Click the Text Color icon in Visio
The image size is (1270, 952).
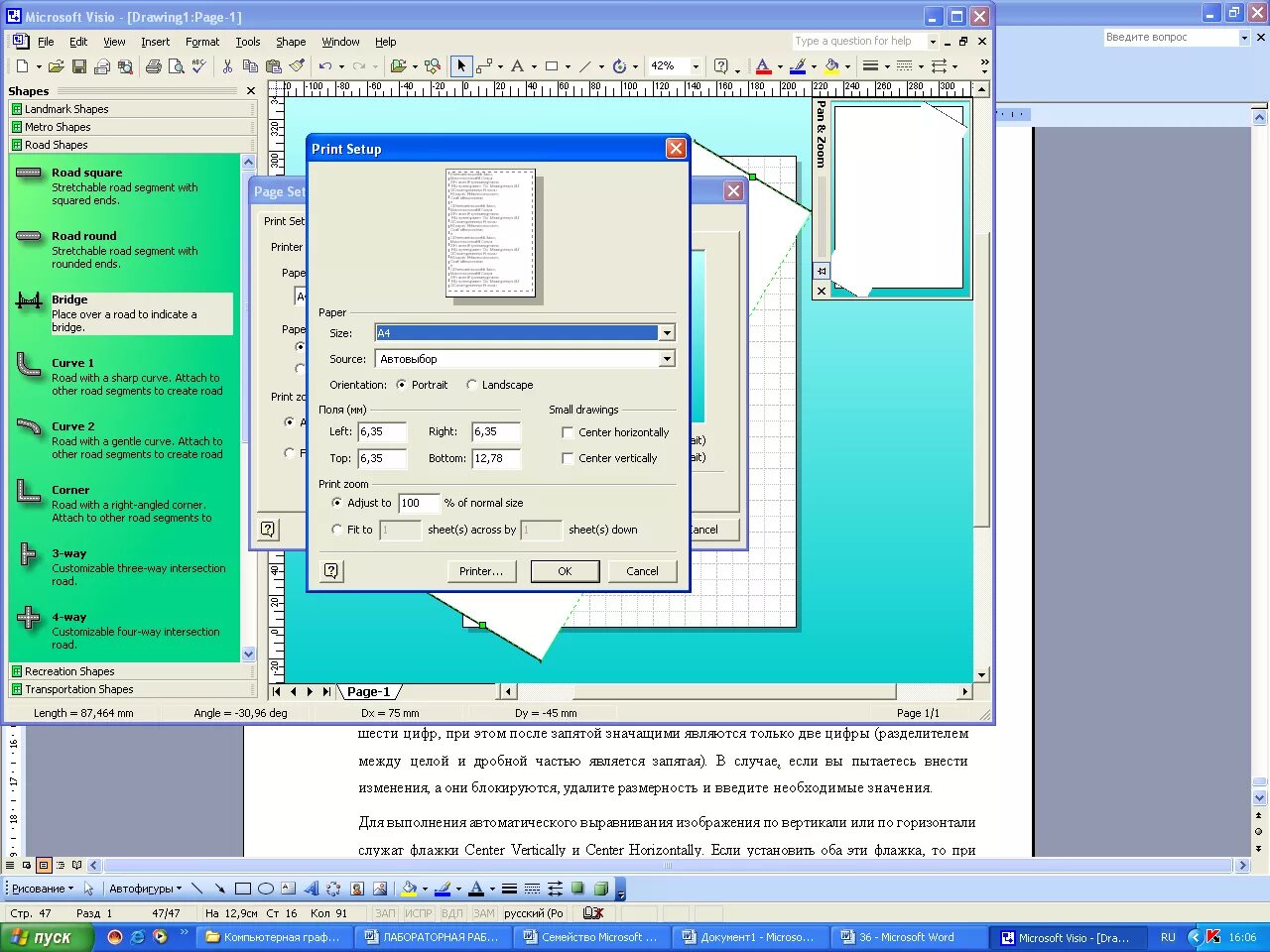point(763,66)
